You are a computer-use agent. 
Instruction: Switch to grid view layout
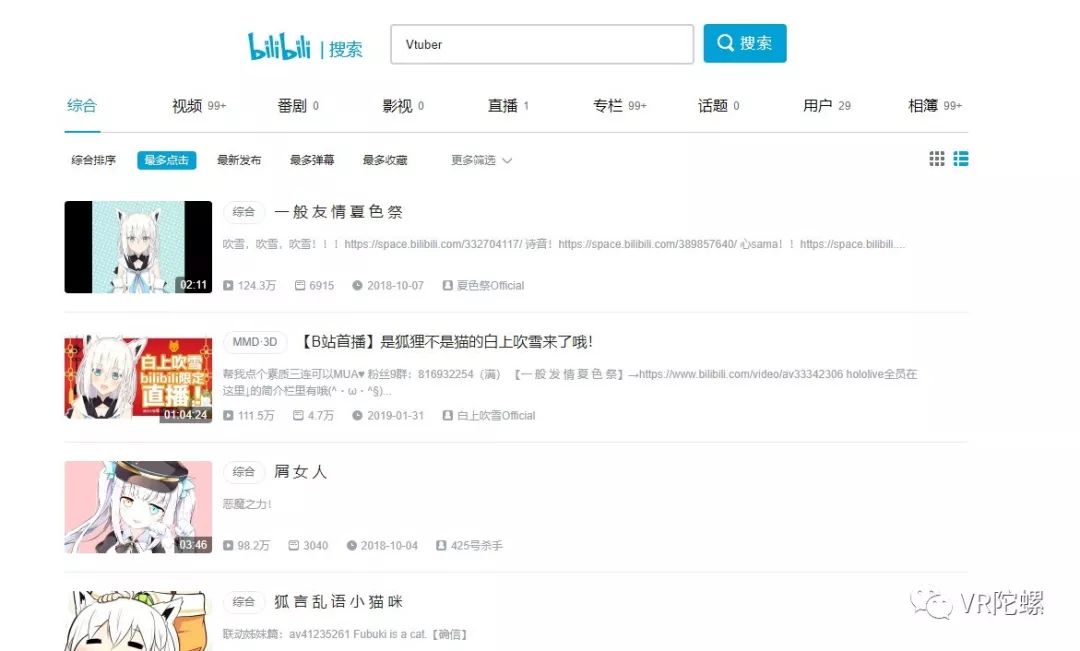pos(937,159)
